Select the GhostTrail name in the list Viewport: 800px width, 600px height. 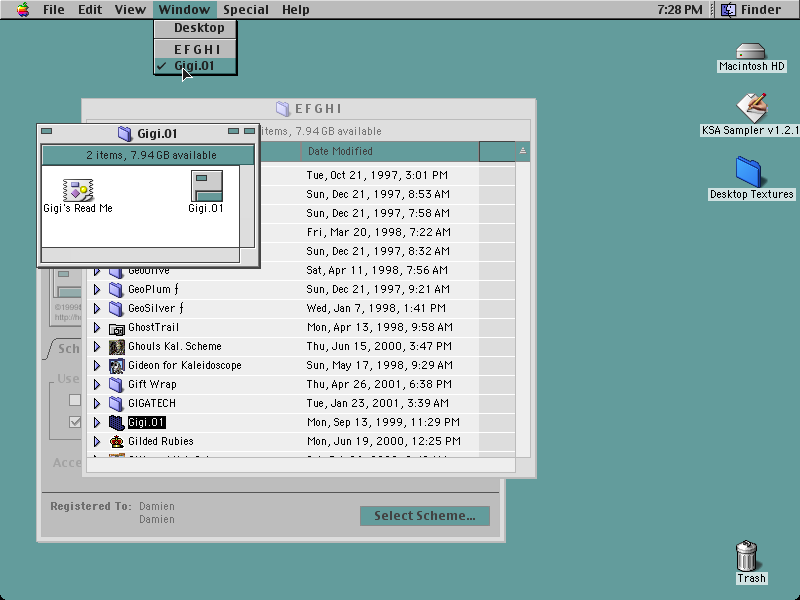pos(154,328)
